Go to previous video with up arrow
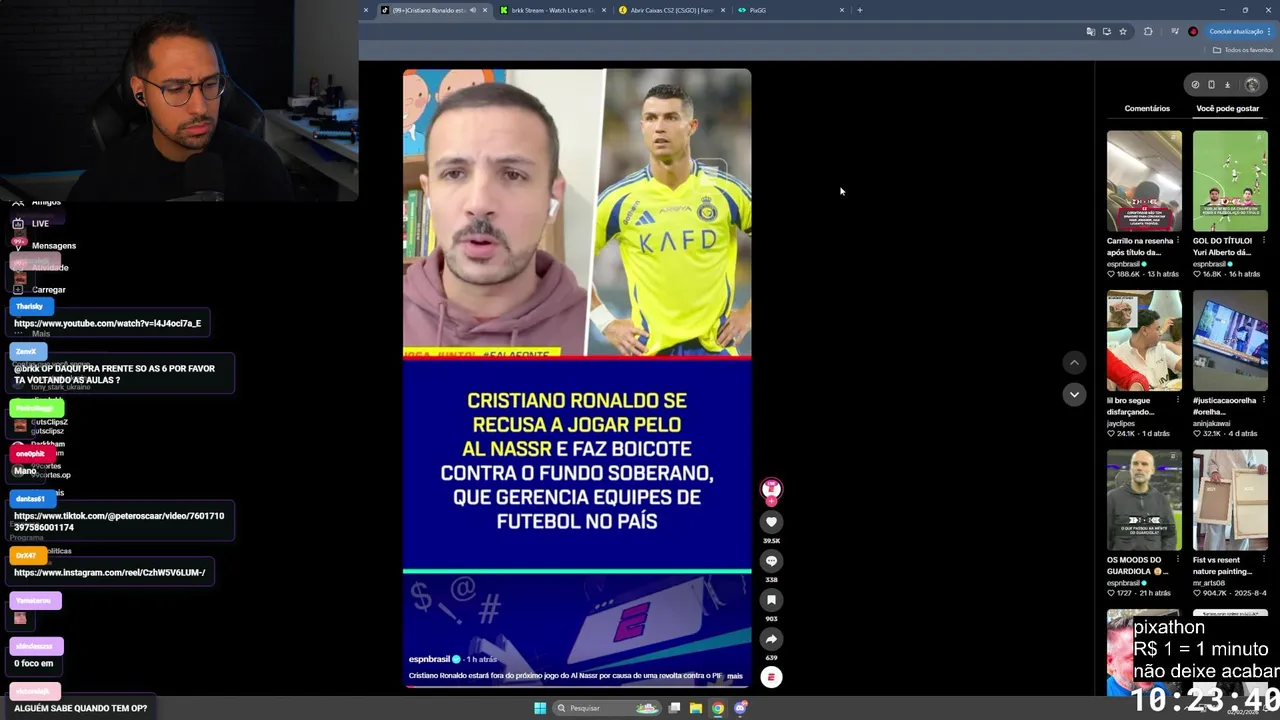Image resolution: width=1280 pixels, height=720 pixels. tap(1074, 363)
